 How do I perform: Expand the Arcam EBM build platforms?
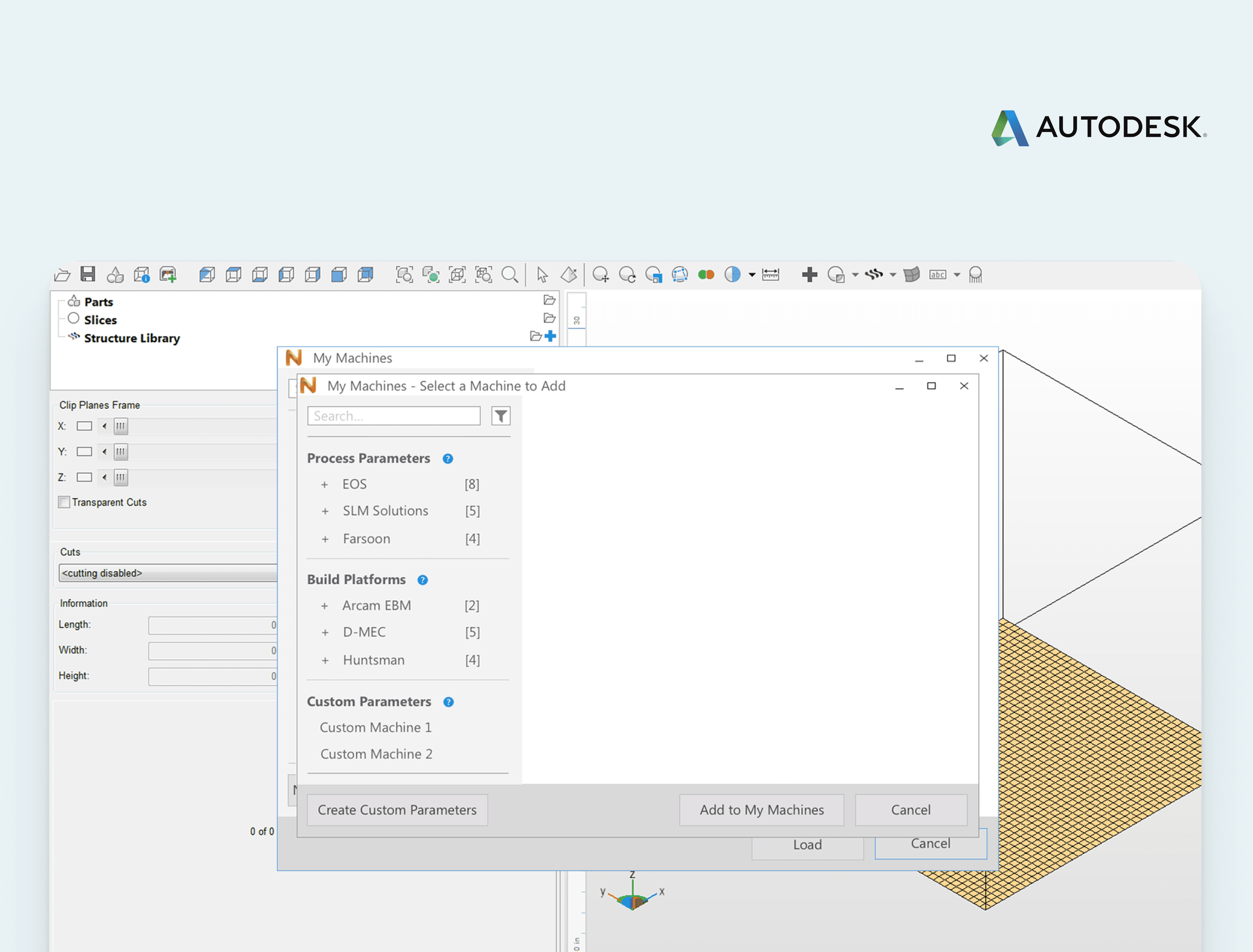325,606
